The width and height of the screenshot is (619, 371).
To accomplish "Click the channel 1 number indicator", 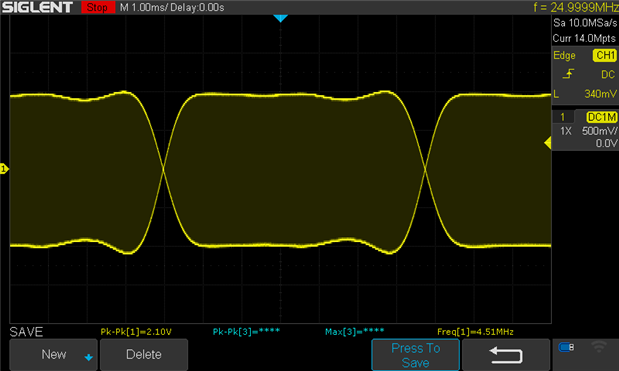I will (x=563, y=117).
